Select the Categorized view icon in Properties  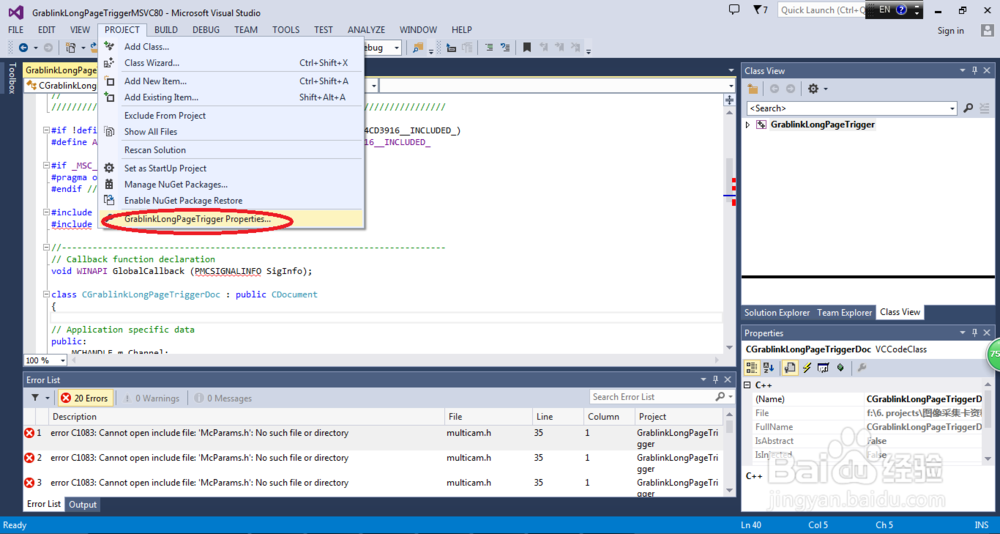(752, 367)
